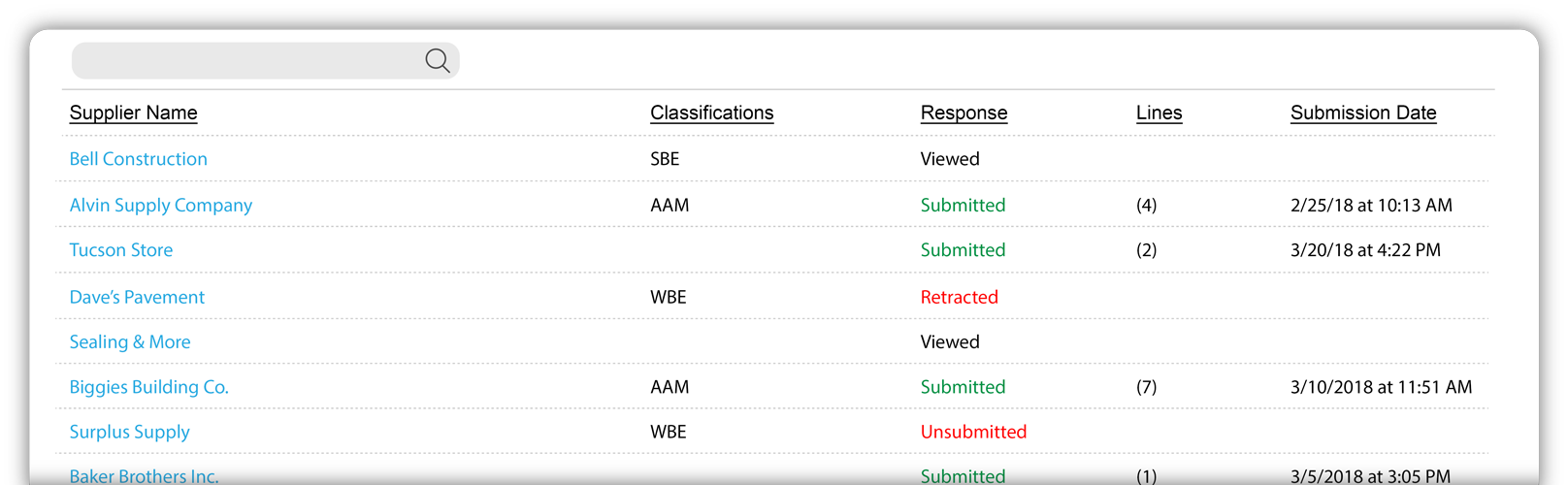Open Alvin Supply Company supplier details
This screenshot has height=485, width=1568.
(160, 206)
